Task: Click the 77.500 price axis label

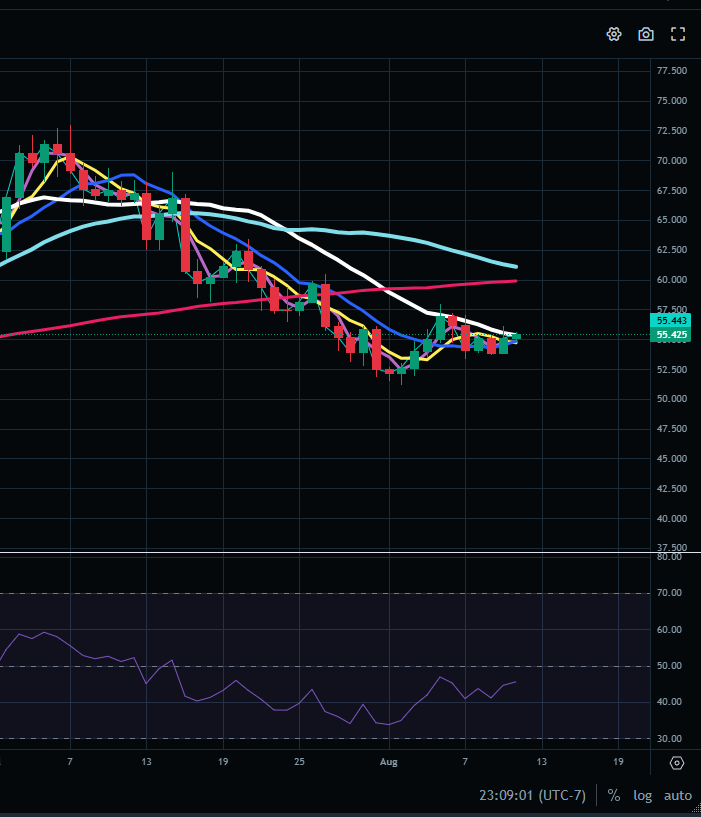Action: pos(672,71)
